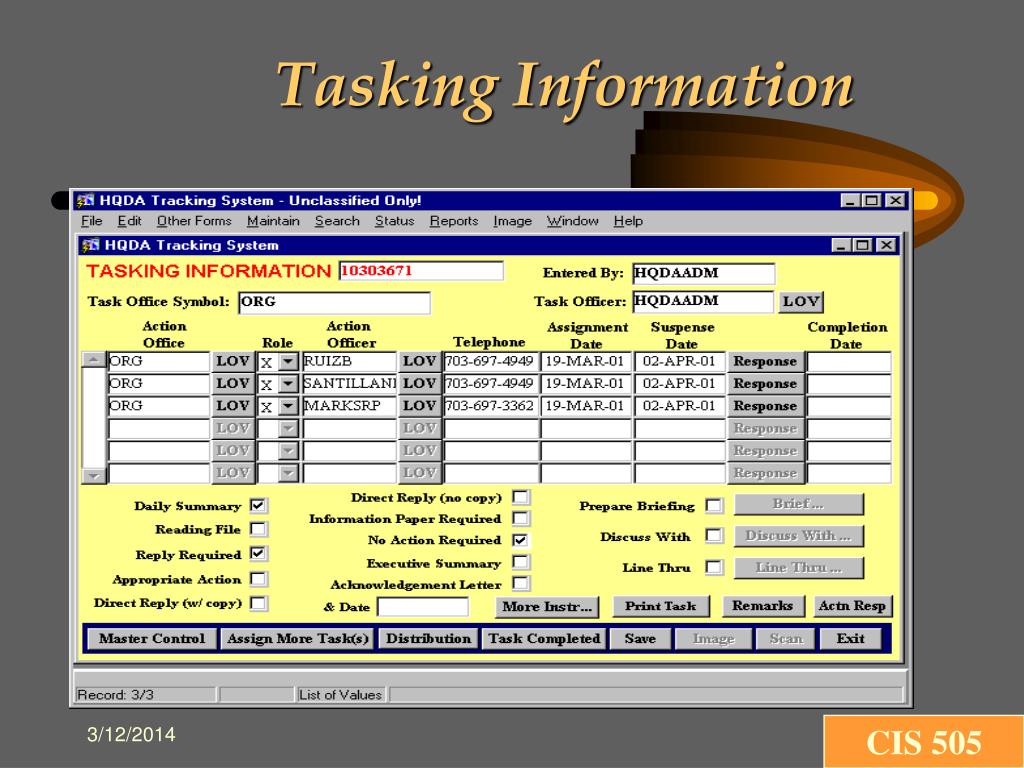
Task: Click the scroll down arrow beside the action rows
Action: tap(94, 475)
